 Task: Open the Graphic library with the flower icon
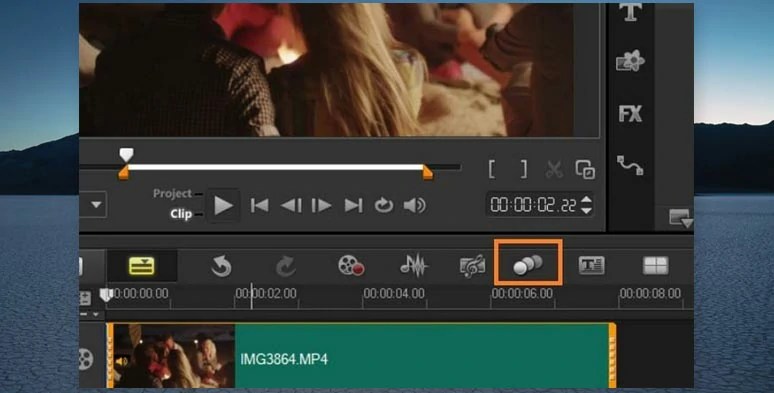click(630, 61)
